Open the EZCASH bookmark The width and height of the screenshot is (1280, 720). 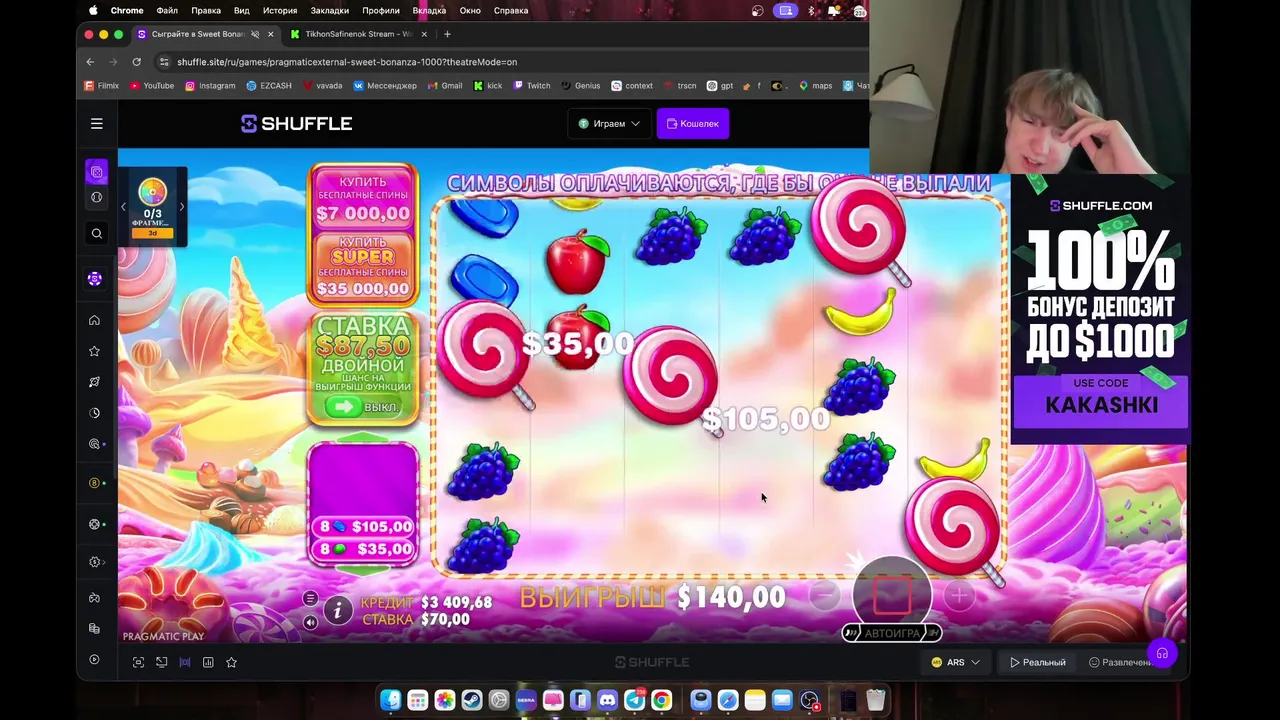coord(269,86)
